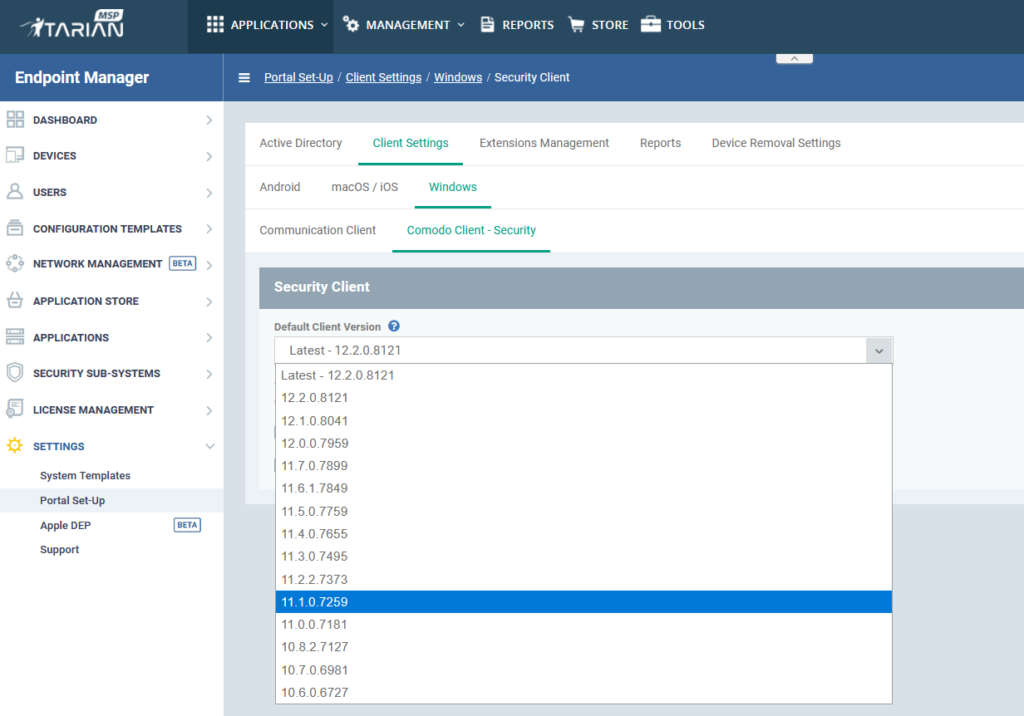
Task: Expand the Users sidebar chevron
Action: tap(209, 193)
